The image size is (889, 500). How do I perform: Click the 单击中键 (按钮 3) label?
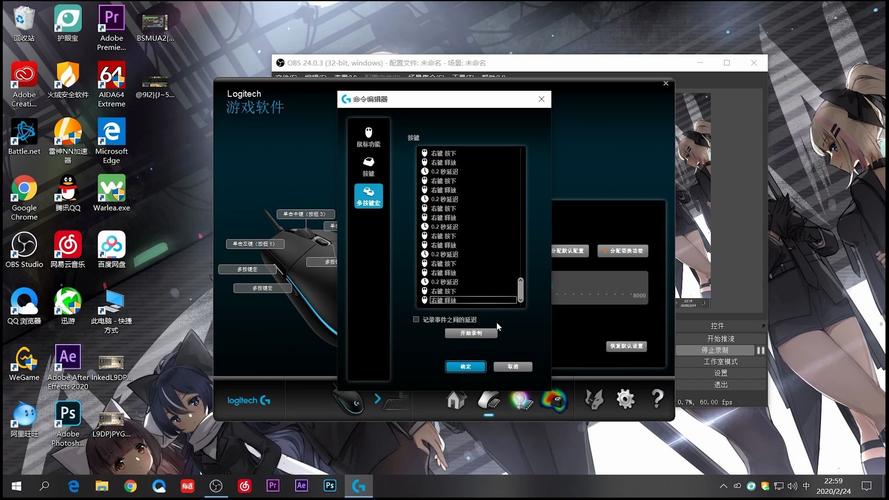306,214
